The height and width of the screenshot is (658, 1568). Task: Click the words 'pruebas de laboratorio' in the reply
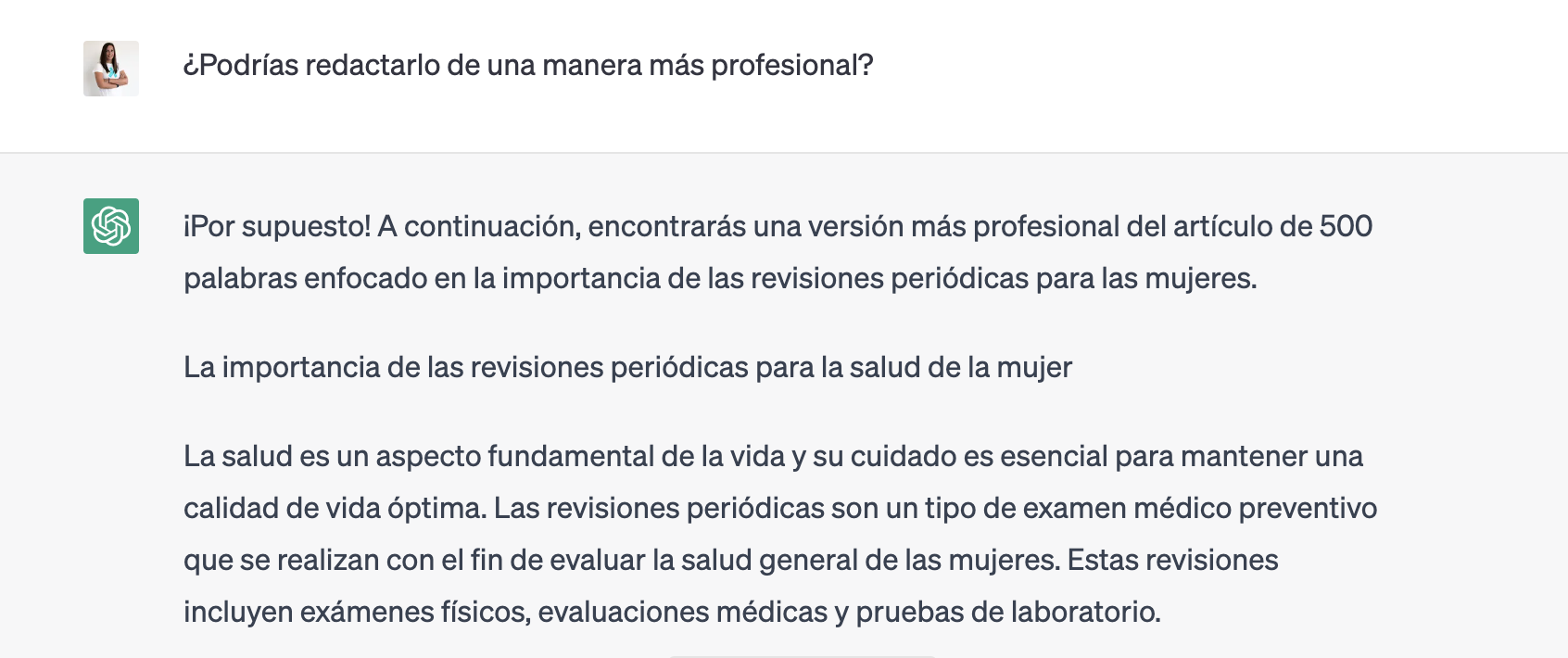pos(1007,613)
